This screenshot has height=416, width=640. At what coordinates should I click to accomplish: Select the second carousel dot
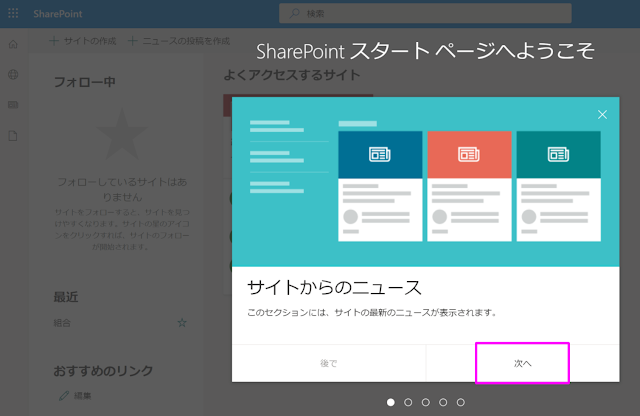pyautogui.click(x=408, y=402)
